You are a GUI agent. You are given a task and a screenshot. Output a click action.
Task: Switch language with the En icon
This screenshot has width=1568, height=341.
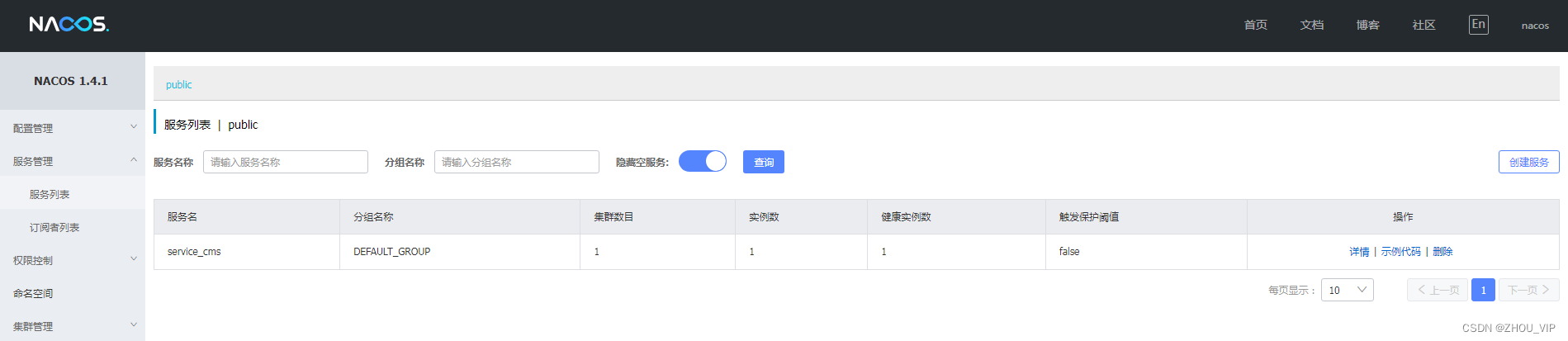[1478, 25]
